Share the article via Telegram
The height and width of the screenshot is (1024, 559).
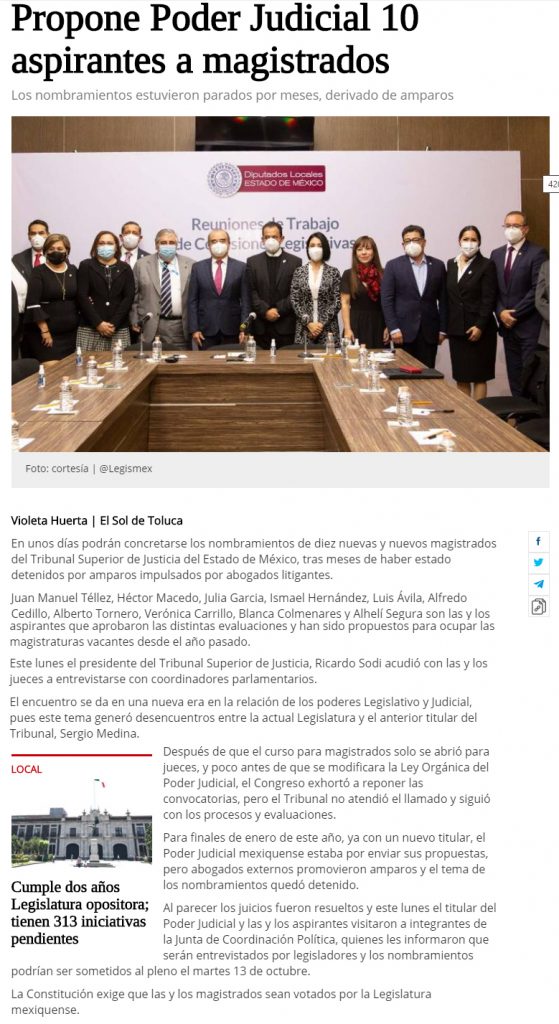pos(538,584)
